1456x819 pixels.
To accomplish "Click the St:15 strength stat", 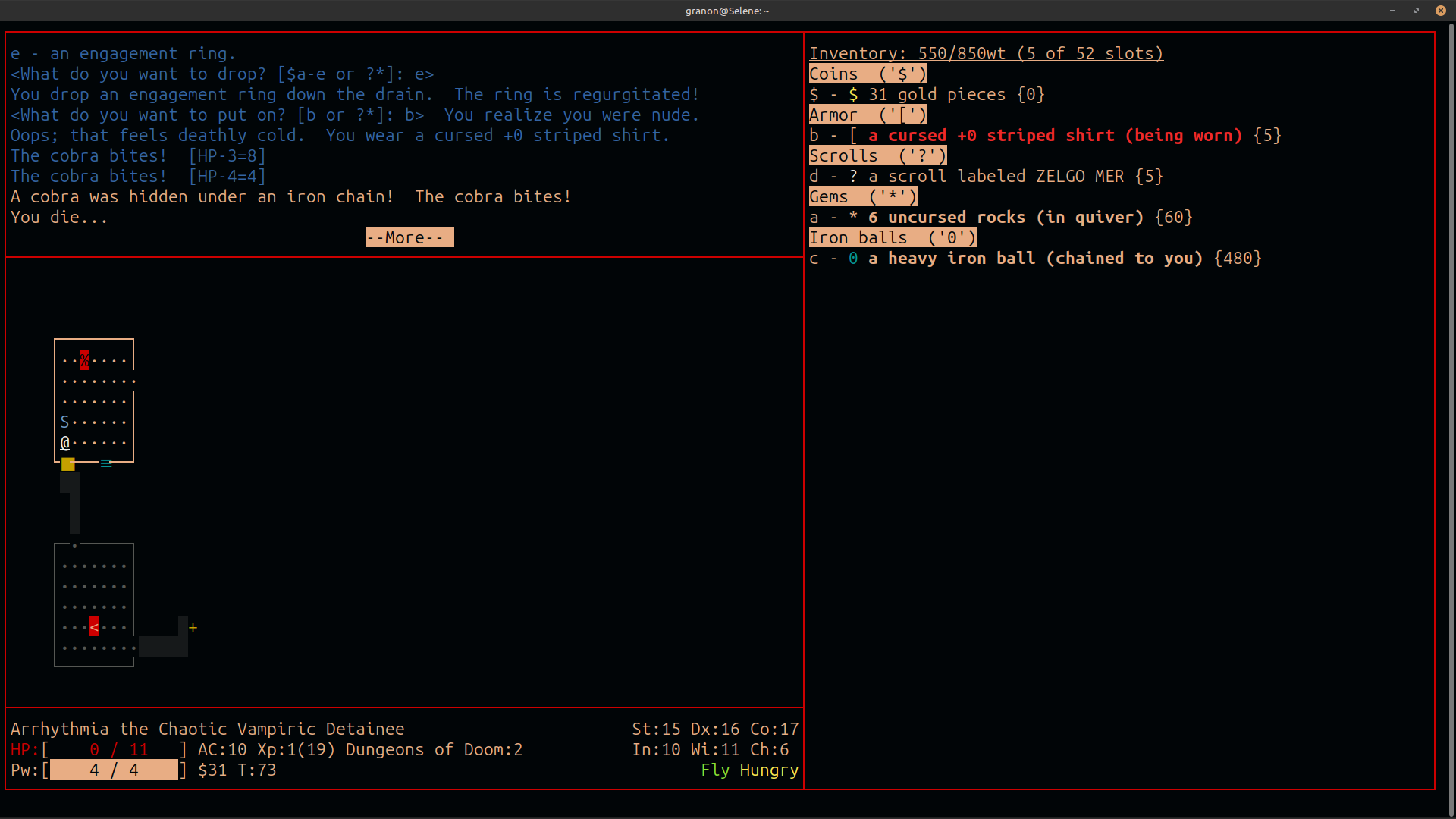I will click(x=657, y=729).
